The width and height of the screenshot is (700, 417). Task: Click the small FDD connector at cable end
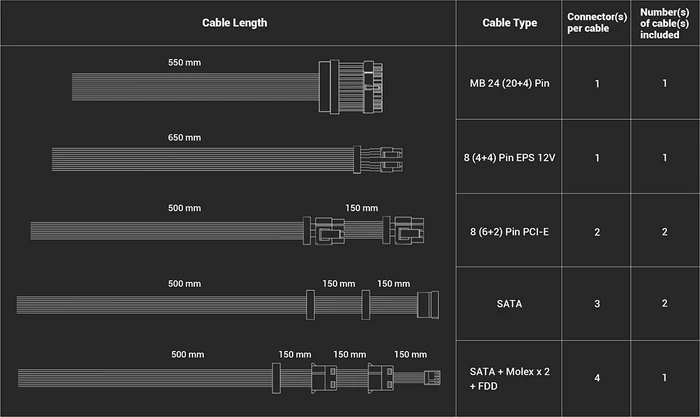pyautogui.click(x=432, y=377)
